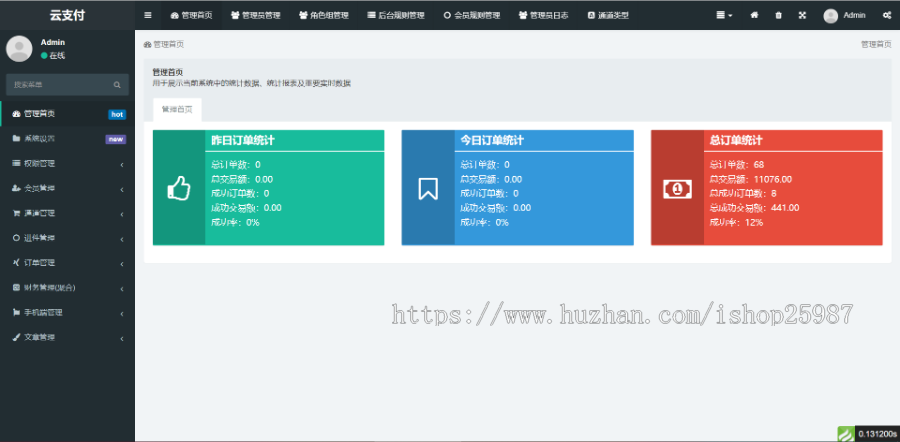Click the 管理首页 breadcrumb at far right

[x=876, y=44]
